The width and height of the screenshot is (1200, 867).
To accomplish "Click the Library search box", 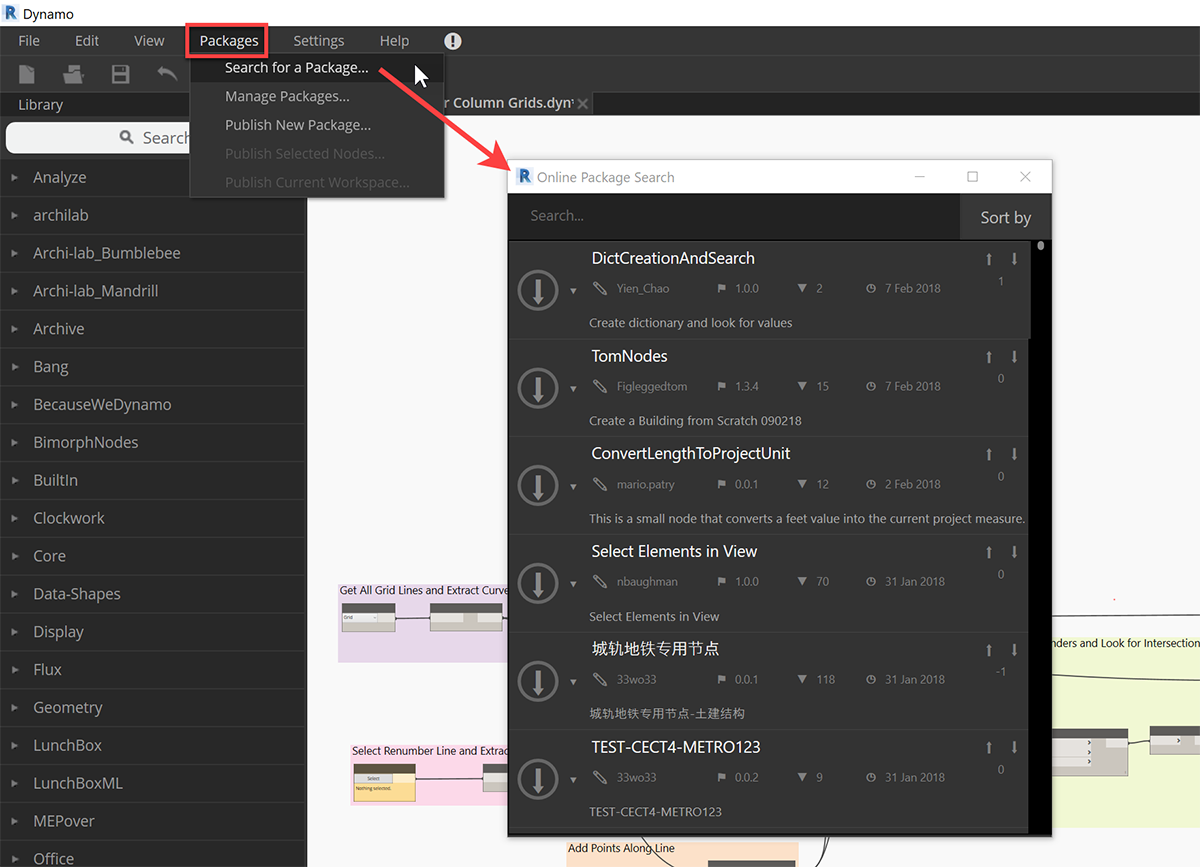I will coord(98,138).
